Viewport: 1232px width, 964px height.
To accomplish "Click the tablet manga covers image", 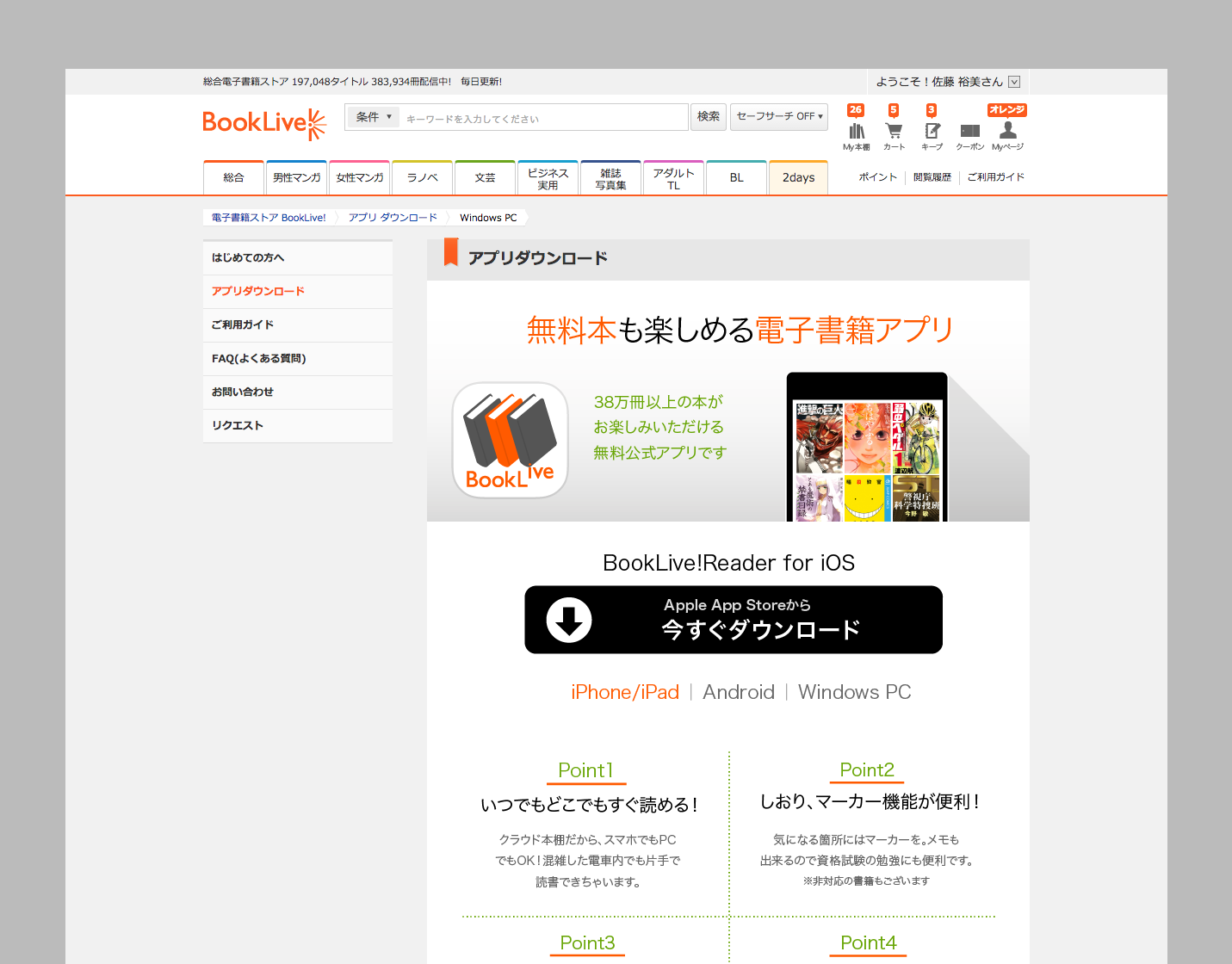I will tap(867, 448).
